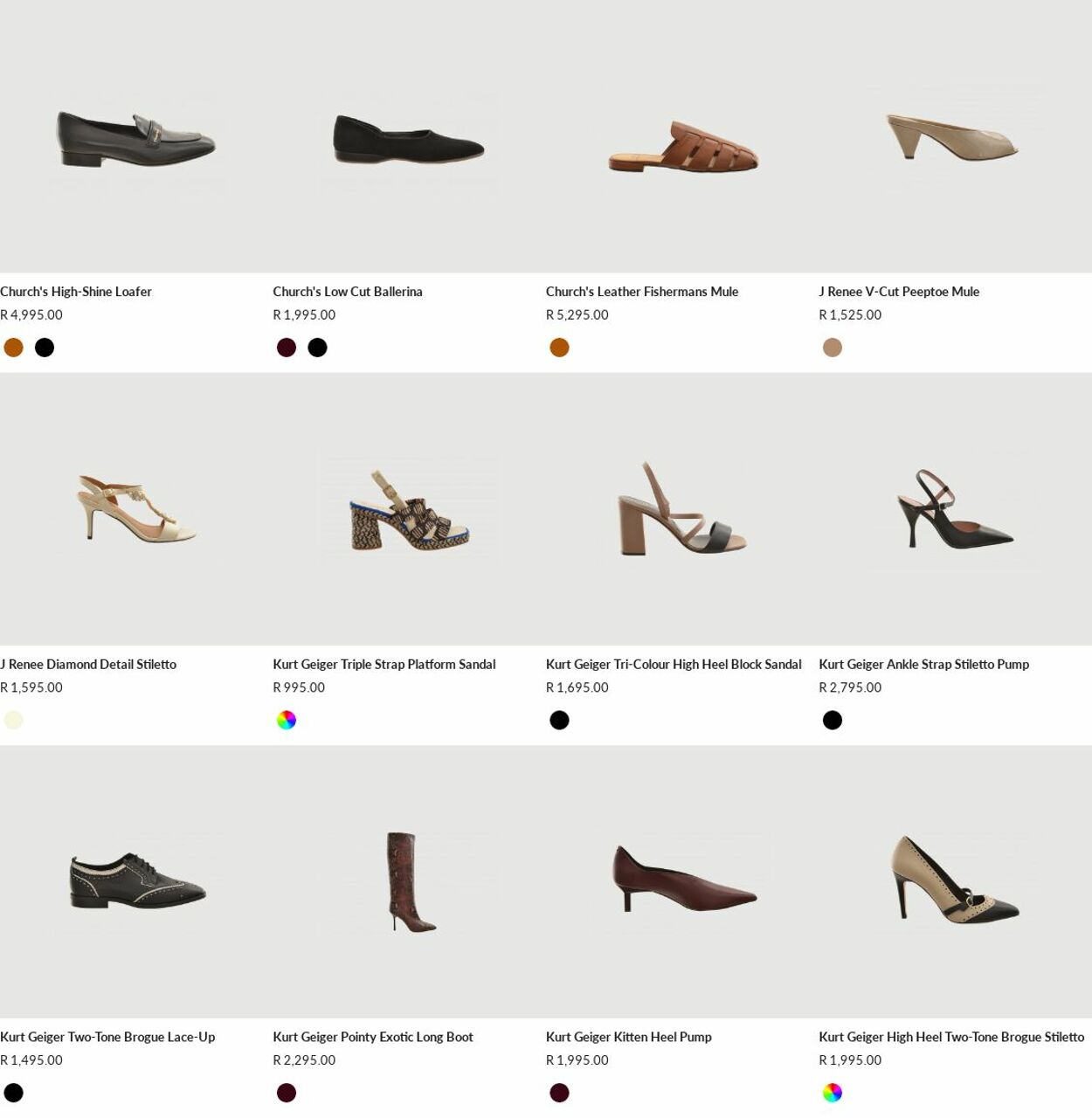The height and width of the screenshot is (1118, 1092).
Task: Select multicolour swatch for Triple Strap Platform Sandal
Action: (x=287, y=721)
